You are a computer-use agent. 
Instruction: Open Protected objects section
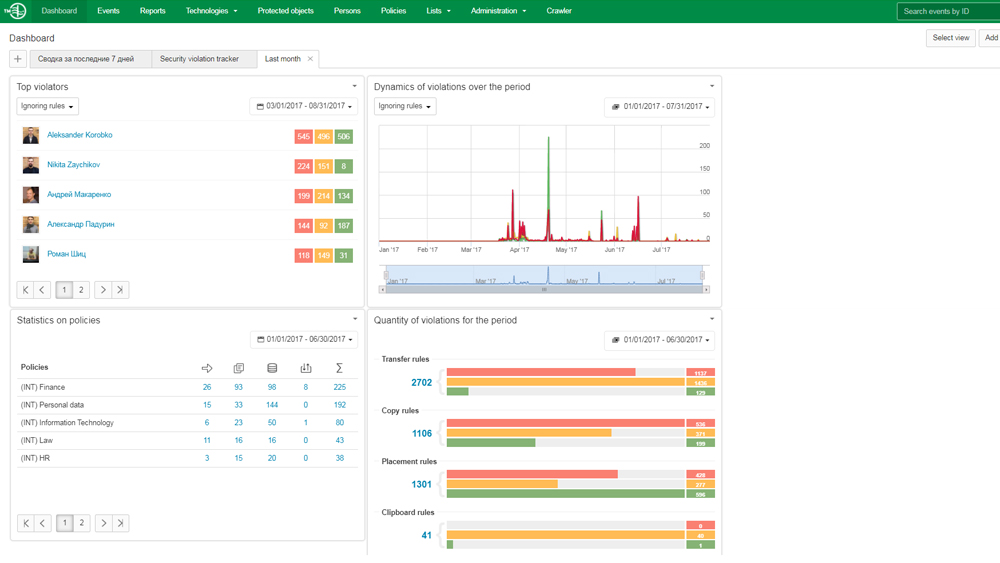tap(285, 11)
